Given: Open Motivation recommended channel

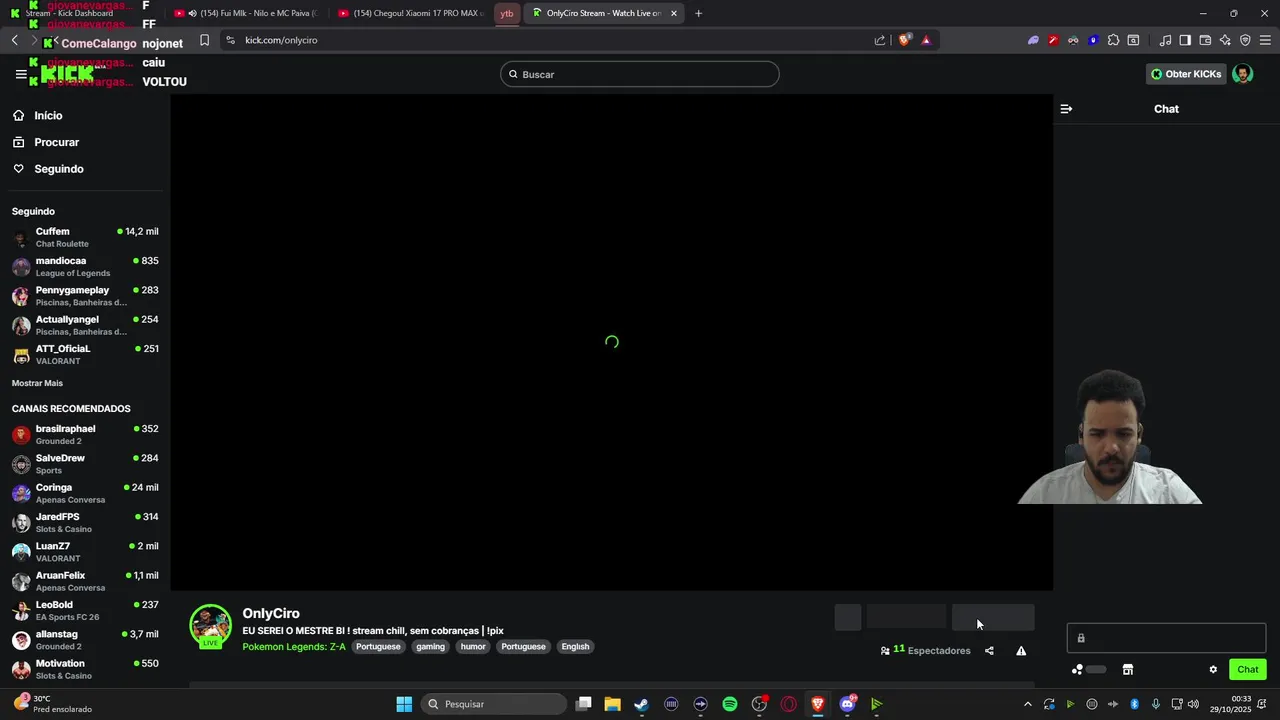Looking at the screenshot, I should click(x=84, y=669).
